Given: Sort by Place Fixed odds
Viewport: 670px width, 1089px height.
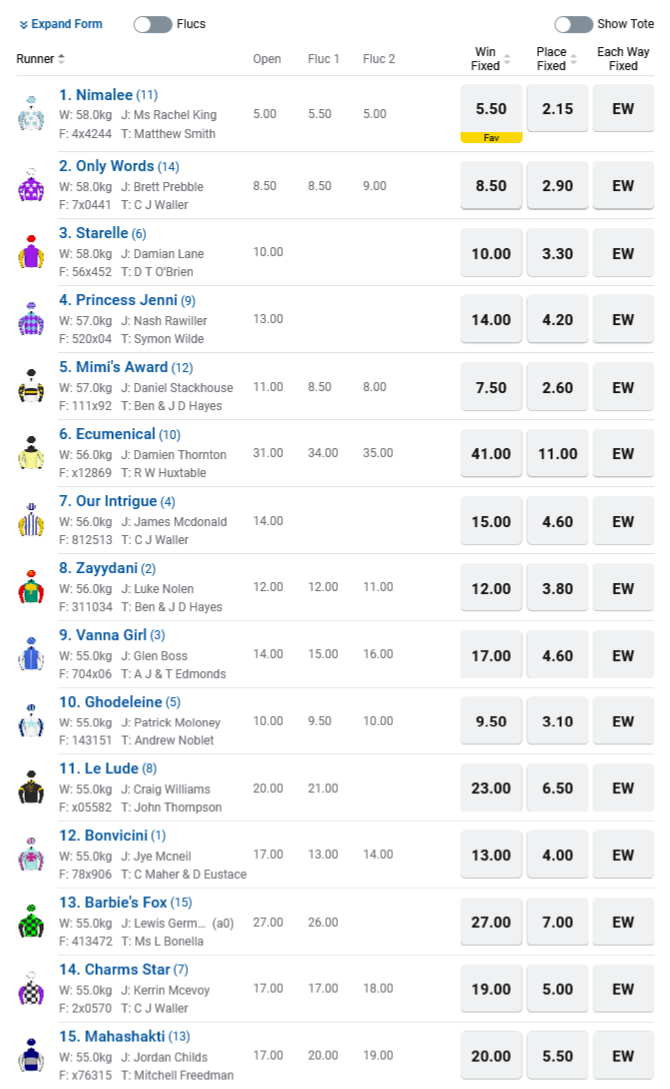Looking at the screenshot, I should [557, 59].
